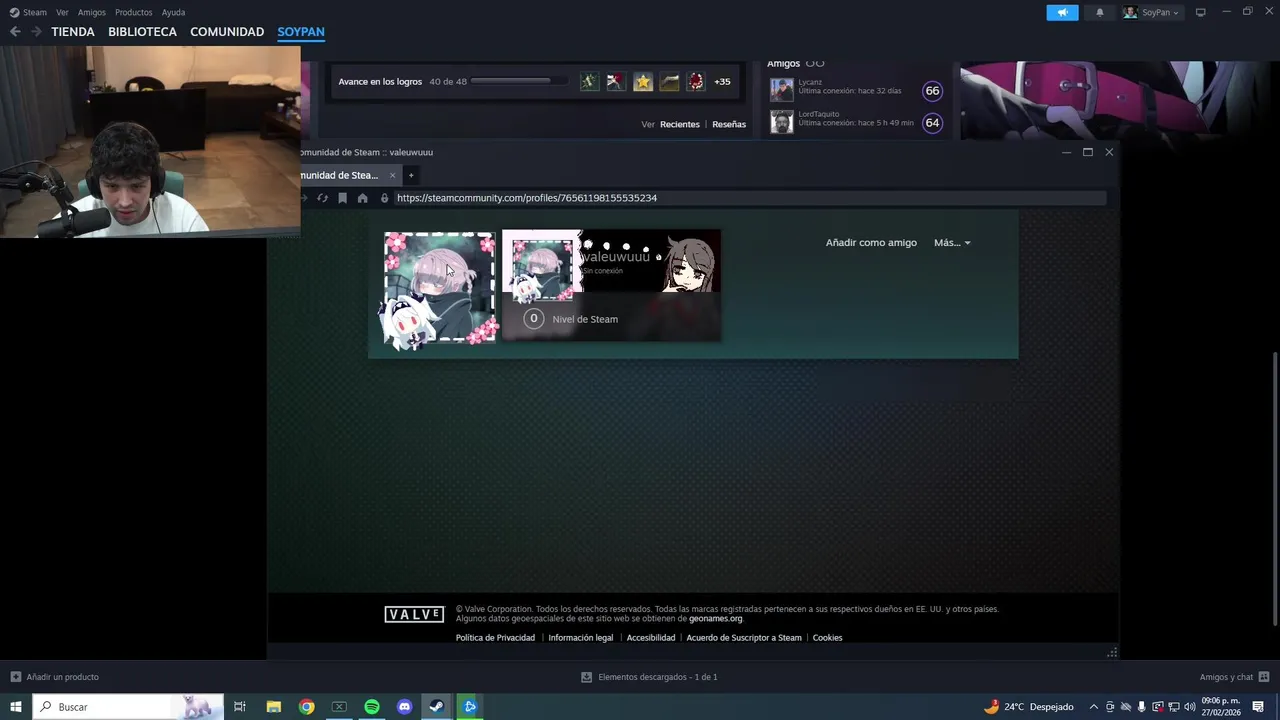The width and height of the screenshot is (1280, 720).
Task: Click the first green achievement icon
Action: point(590,82)
